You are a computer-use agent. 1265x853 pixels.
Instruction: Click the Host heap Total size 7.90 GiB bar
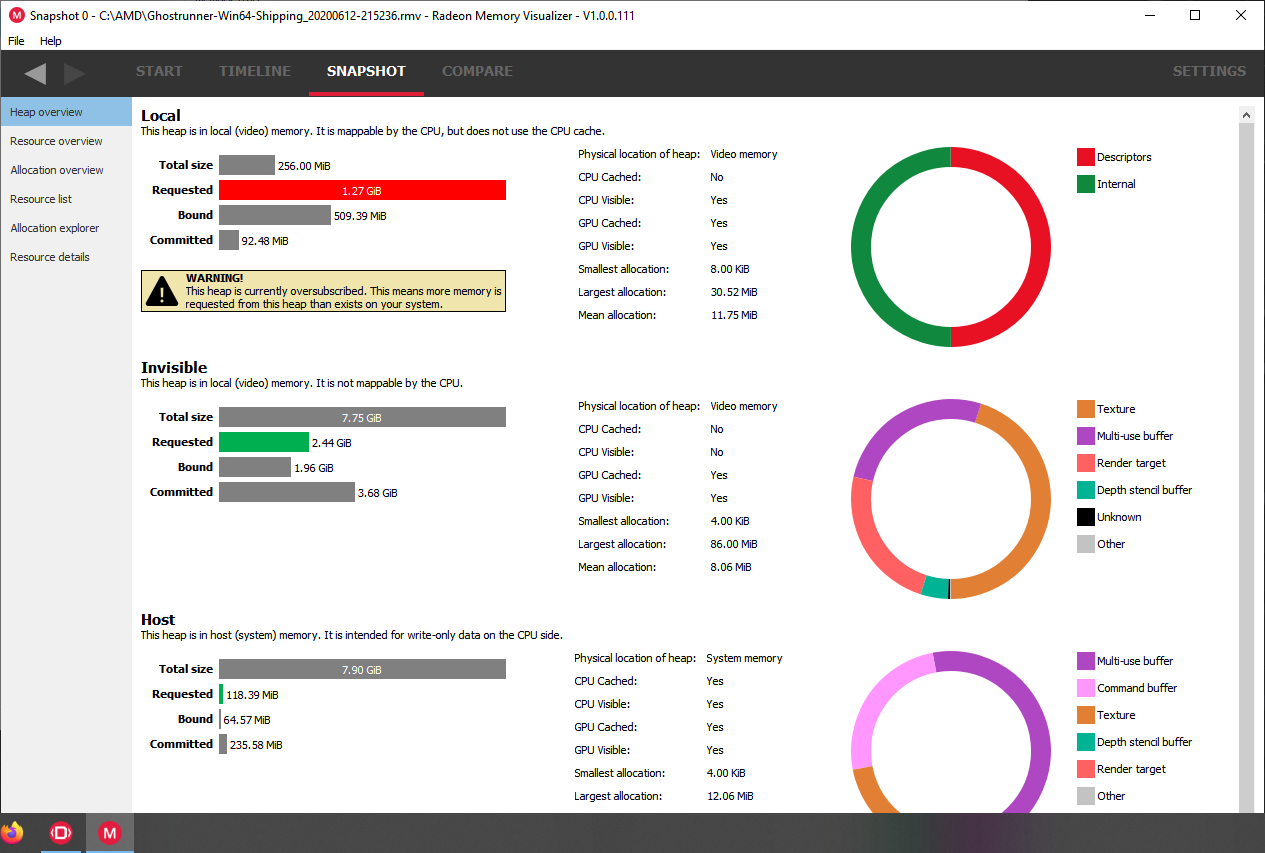[362, 669]
